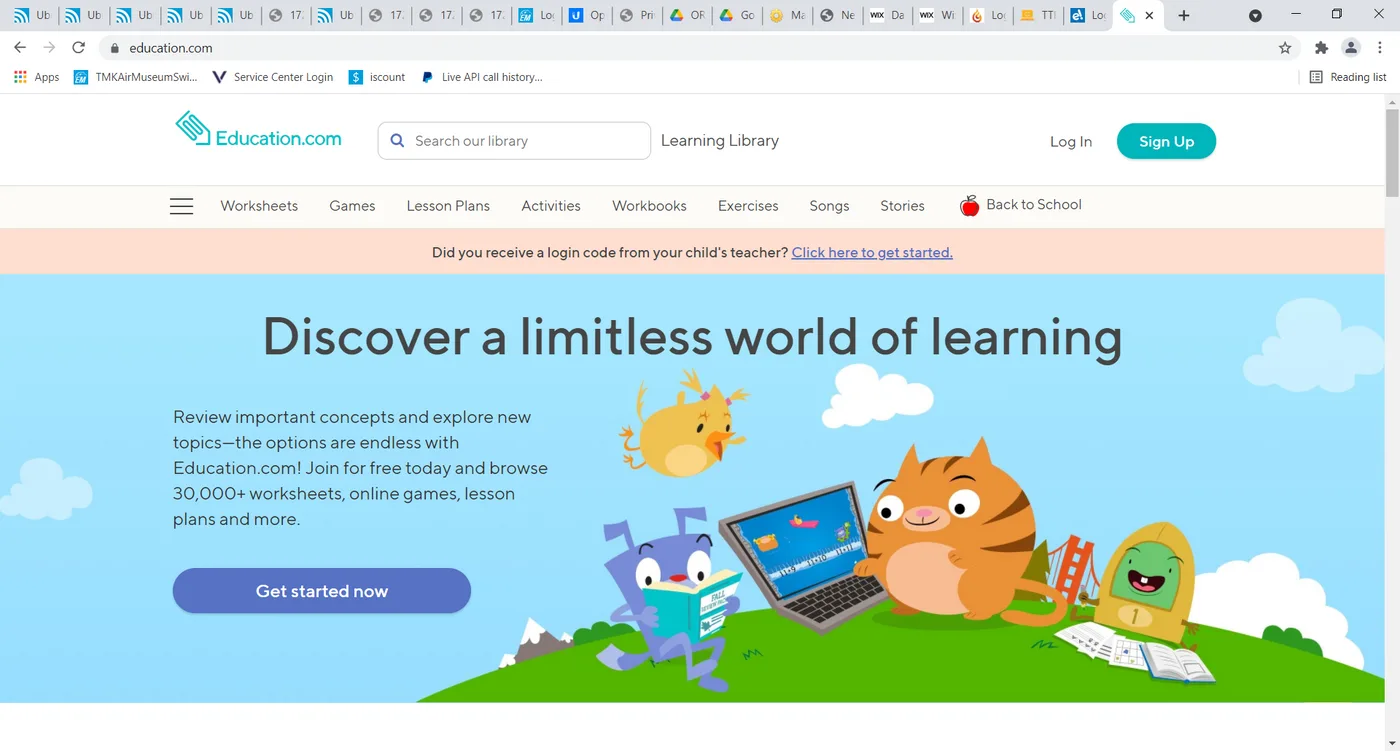The width and height of the screenshot is (1400, 751).
Task: Open the Service Center Login bookmark
Action: (x=273, y=77)
